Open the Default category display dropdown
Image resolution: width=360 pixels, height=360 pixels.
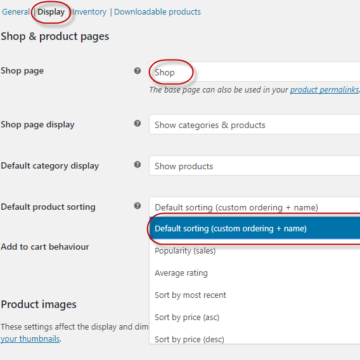pyautogui.click(x=255, y=166)
